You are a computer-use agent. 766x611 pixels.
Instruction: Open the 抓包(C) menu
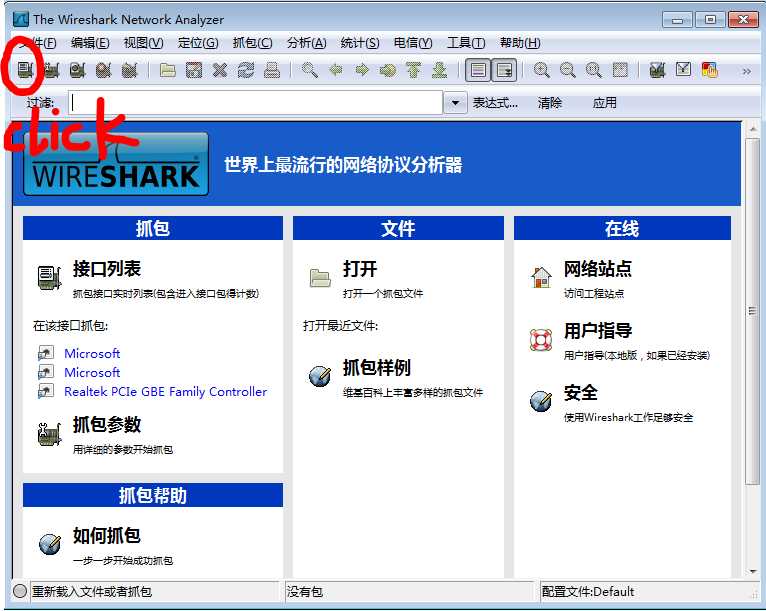click(x=252, y=43)
